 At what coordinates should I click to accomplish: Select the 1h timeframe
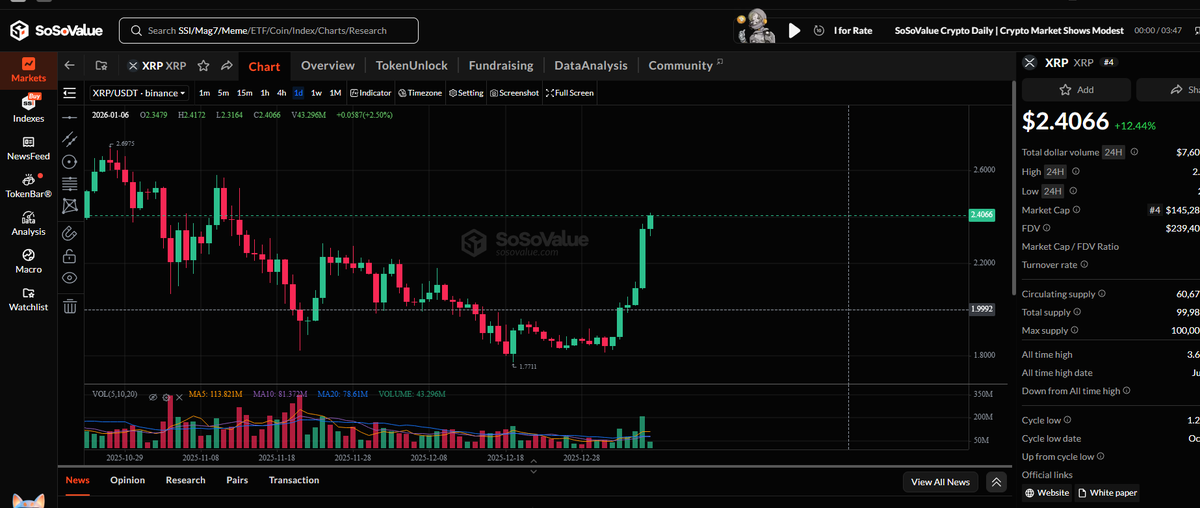[x=265, y=93]
